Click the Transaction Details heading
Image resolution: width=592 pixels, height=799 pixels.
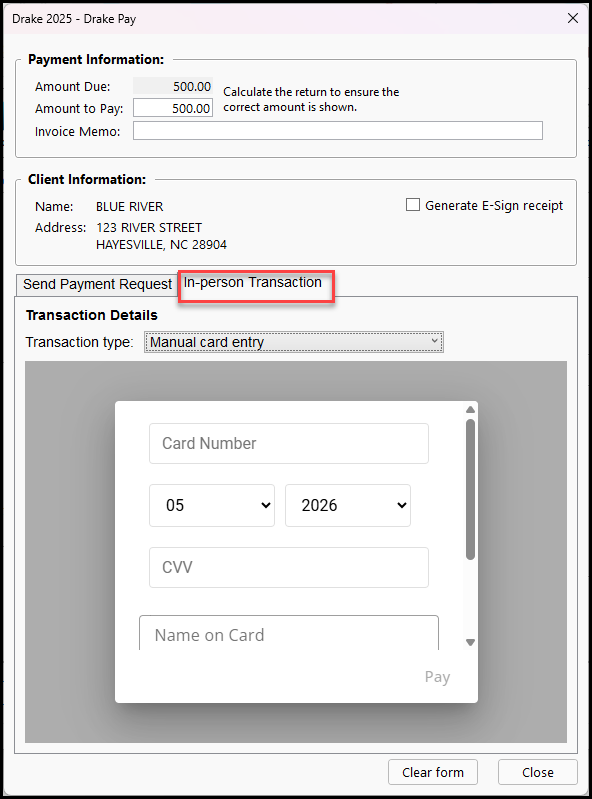point(92,315)
